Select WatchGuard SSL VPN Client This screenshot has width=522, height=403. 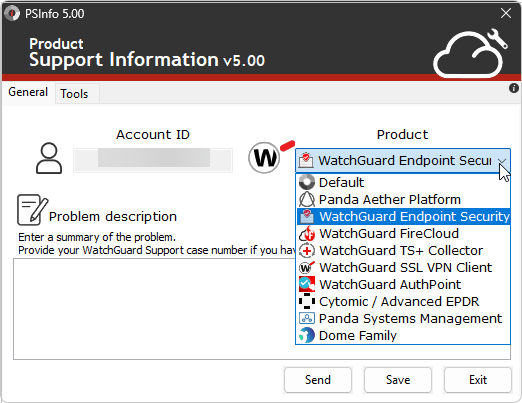pyautogui.click(x=403, y=267)
